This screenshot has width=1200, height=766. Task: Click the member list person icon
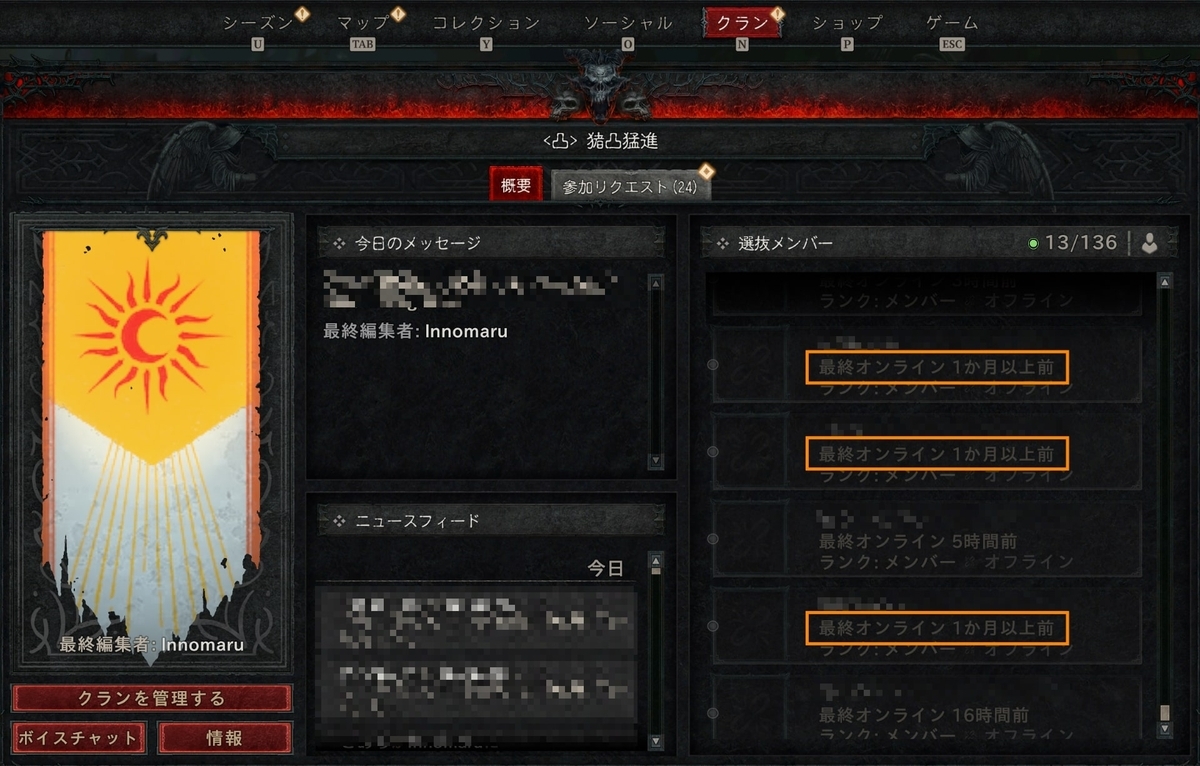(x=1149, y=243)
